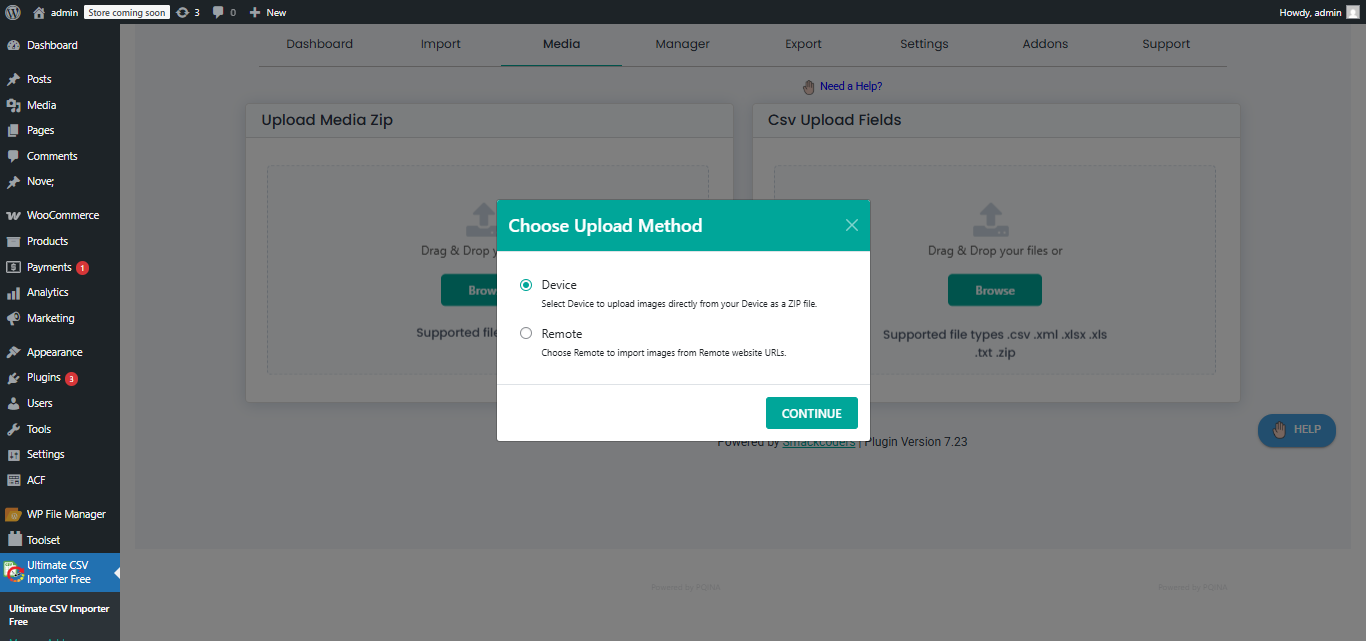Select the Remote radio button
The width and height of the screenshot is (1366, 641).
tap(526, 334)
